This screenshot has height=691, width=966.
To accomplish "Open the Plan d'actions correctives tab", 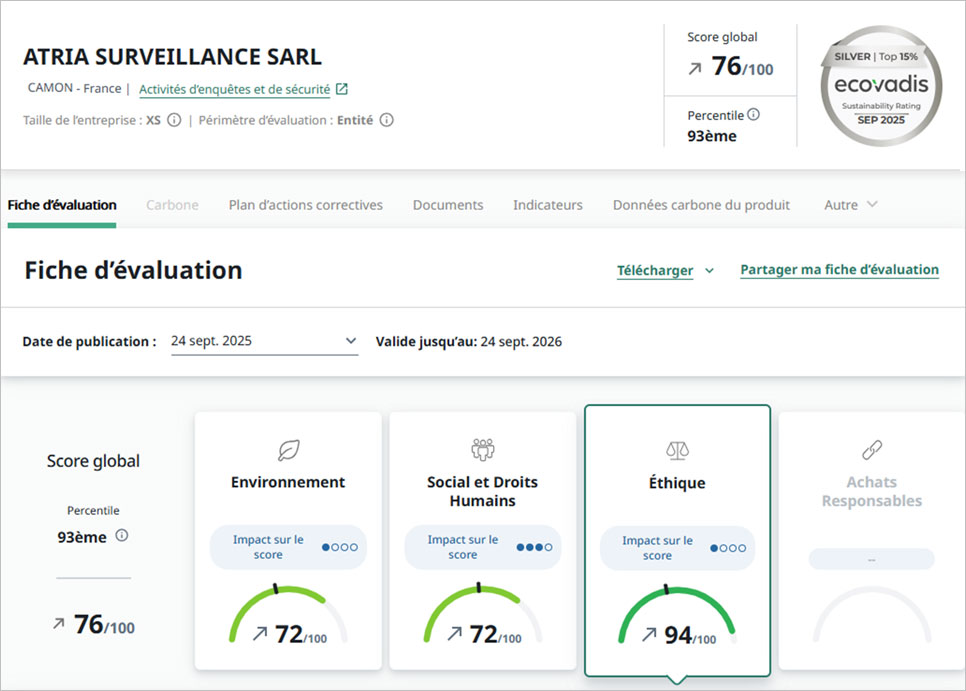I will 305,205.
